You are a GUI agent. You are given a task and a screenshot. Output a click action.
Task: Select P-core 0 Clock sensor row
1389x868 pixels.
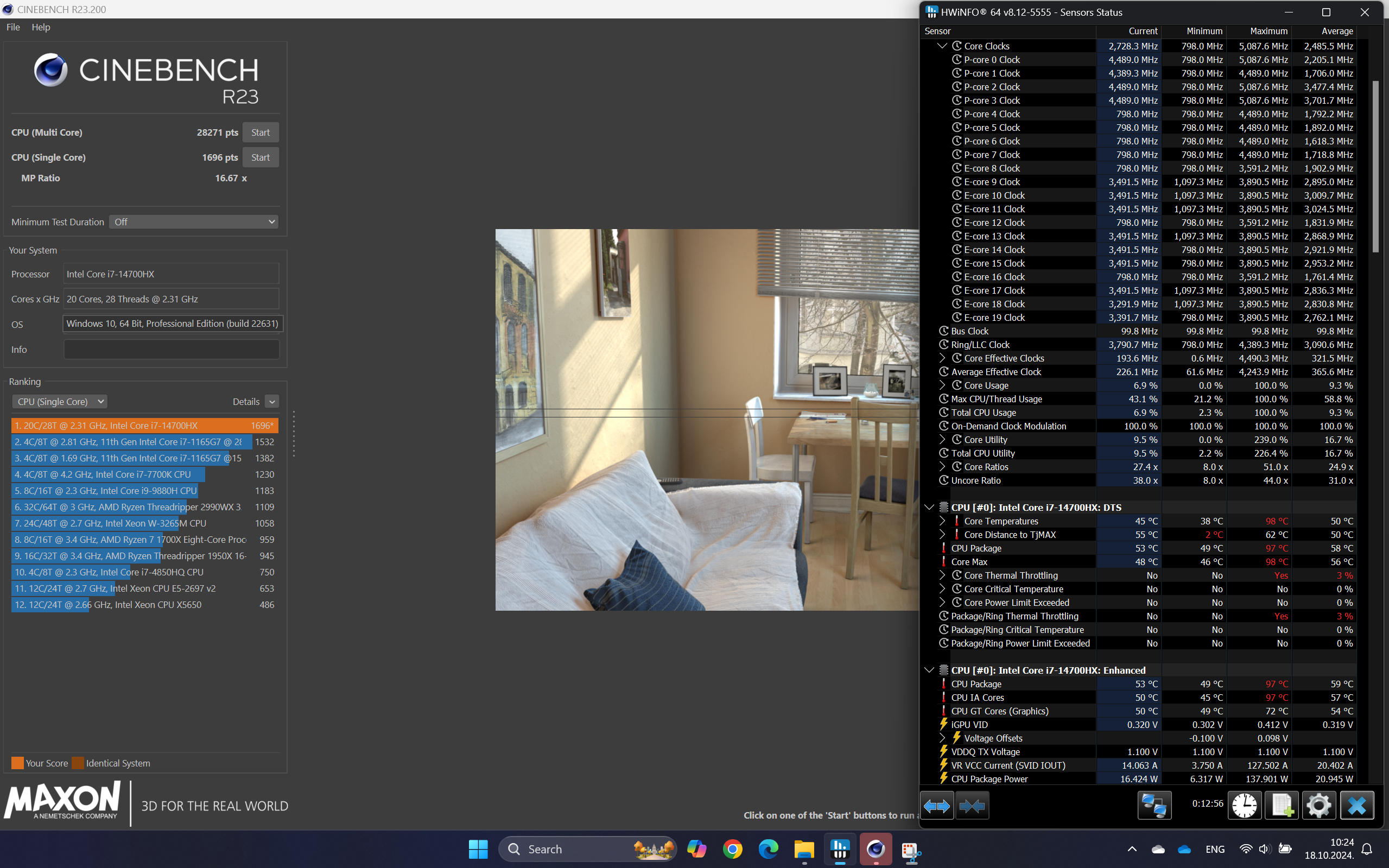[1139, 60]
